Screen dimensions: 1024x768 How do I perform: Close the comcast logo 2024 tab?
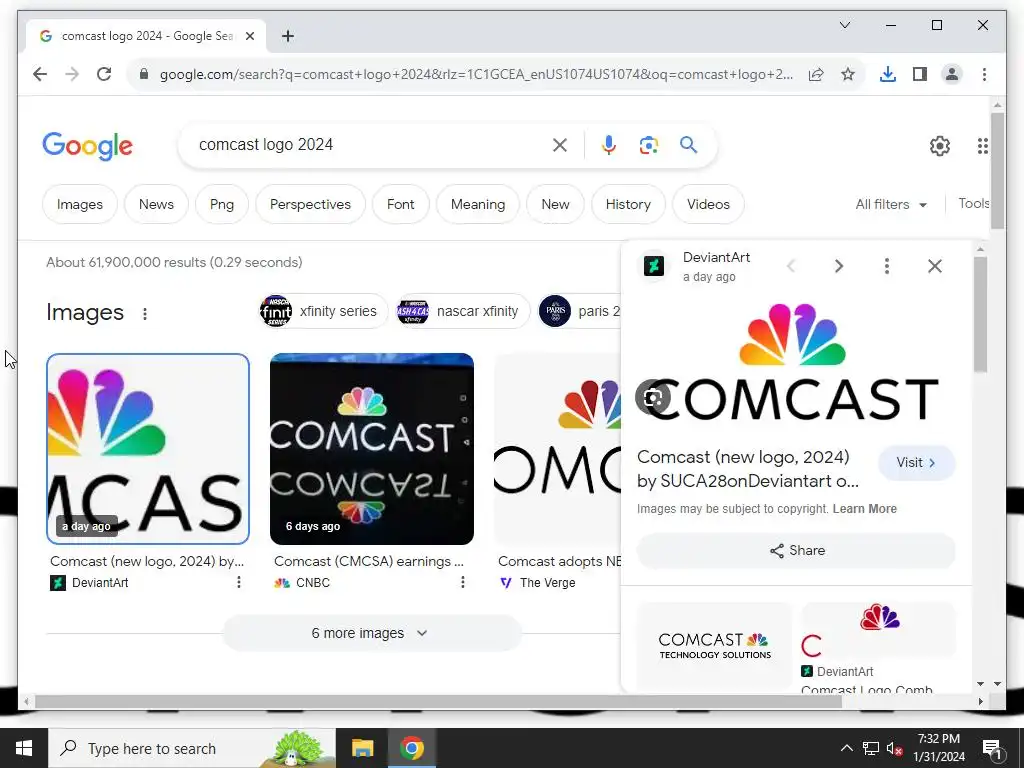point(249,36)
